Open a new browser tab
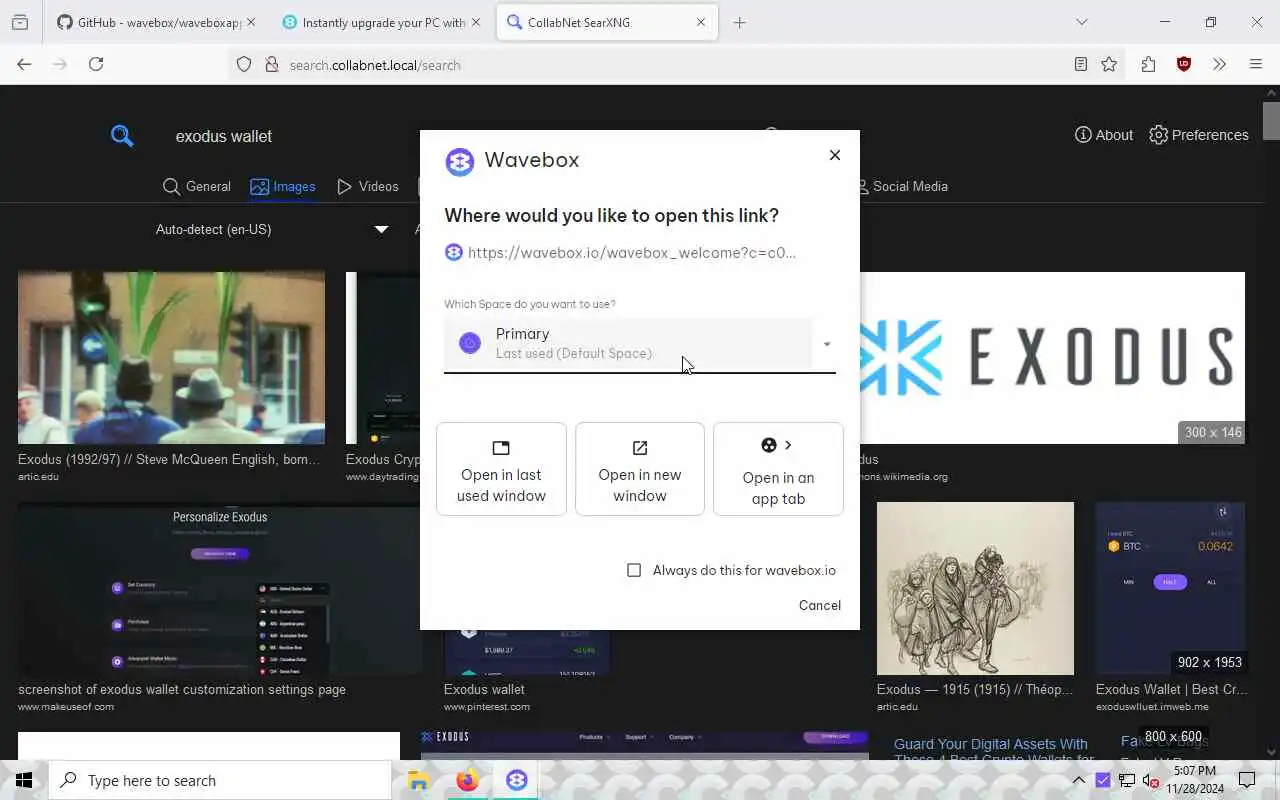Image resolution: width=1280 pixels, height=800 pixels. click(x=739, y=22)
